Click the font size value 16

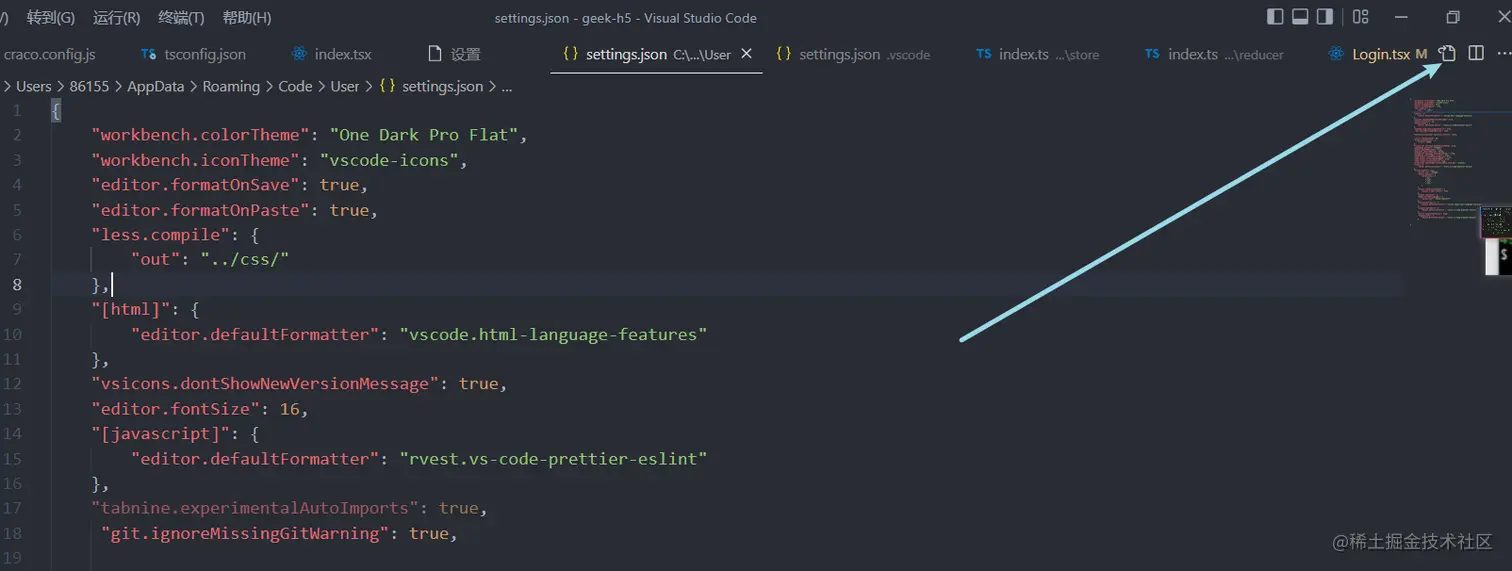pos(289,409)
